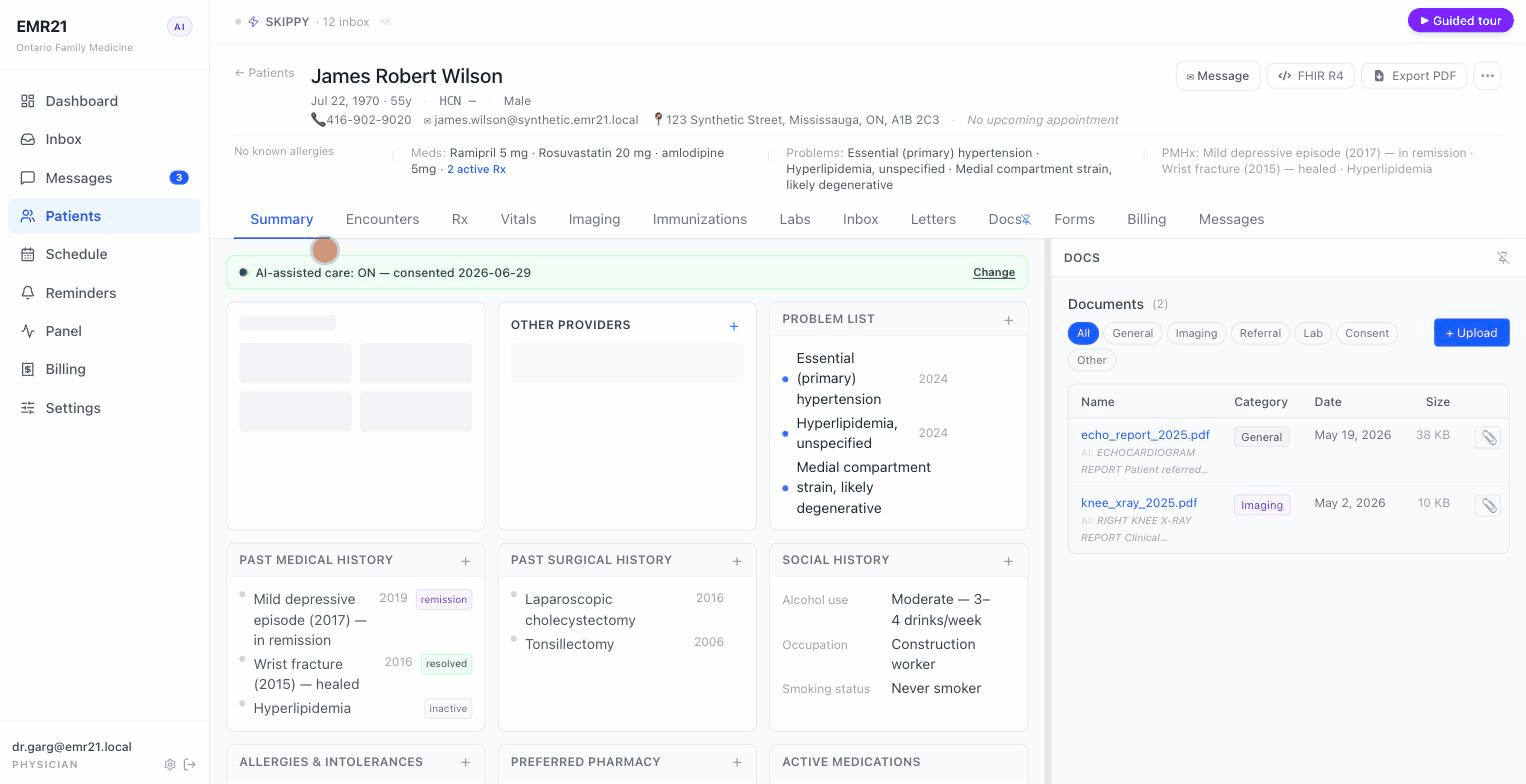Viewport: 1526px width, 784px height.
Task: Add a Past Surgical History item
Action: click(737, 561)
